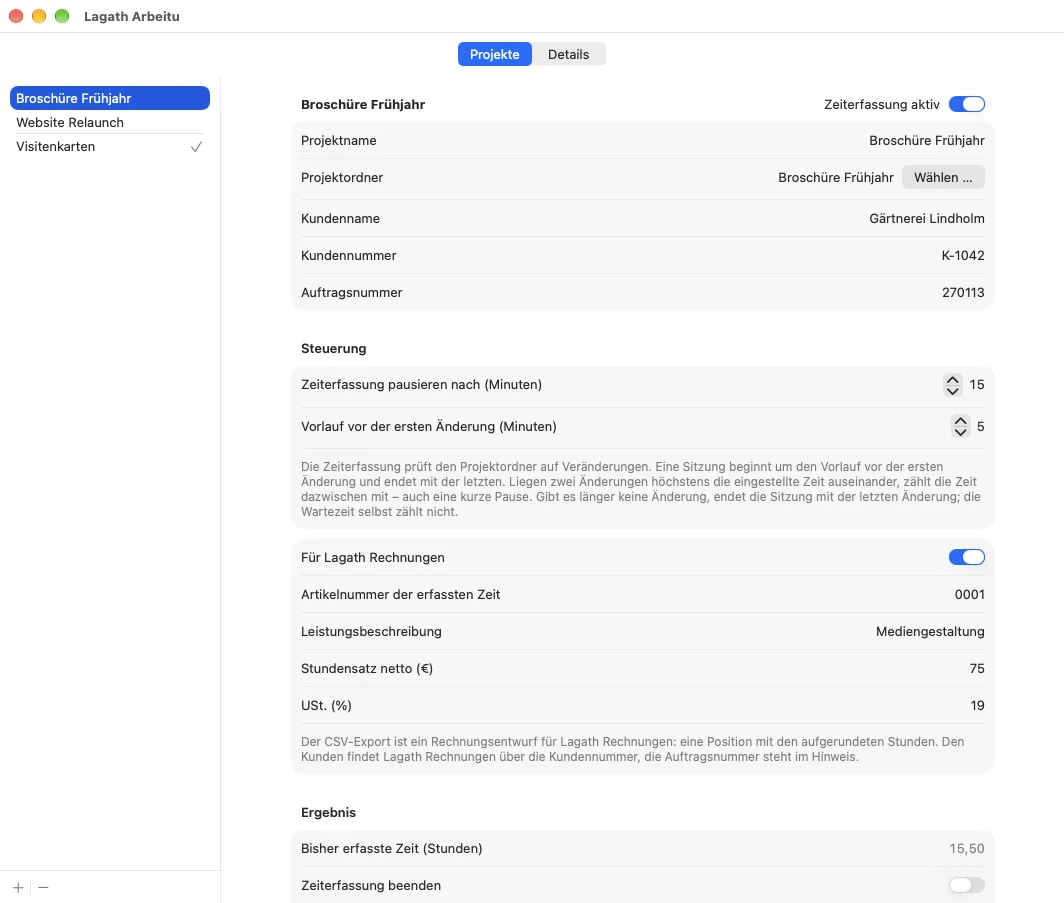Click the Ergebnis section heading
1064x903 pixels.
[x=328, y=813]
